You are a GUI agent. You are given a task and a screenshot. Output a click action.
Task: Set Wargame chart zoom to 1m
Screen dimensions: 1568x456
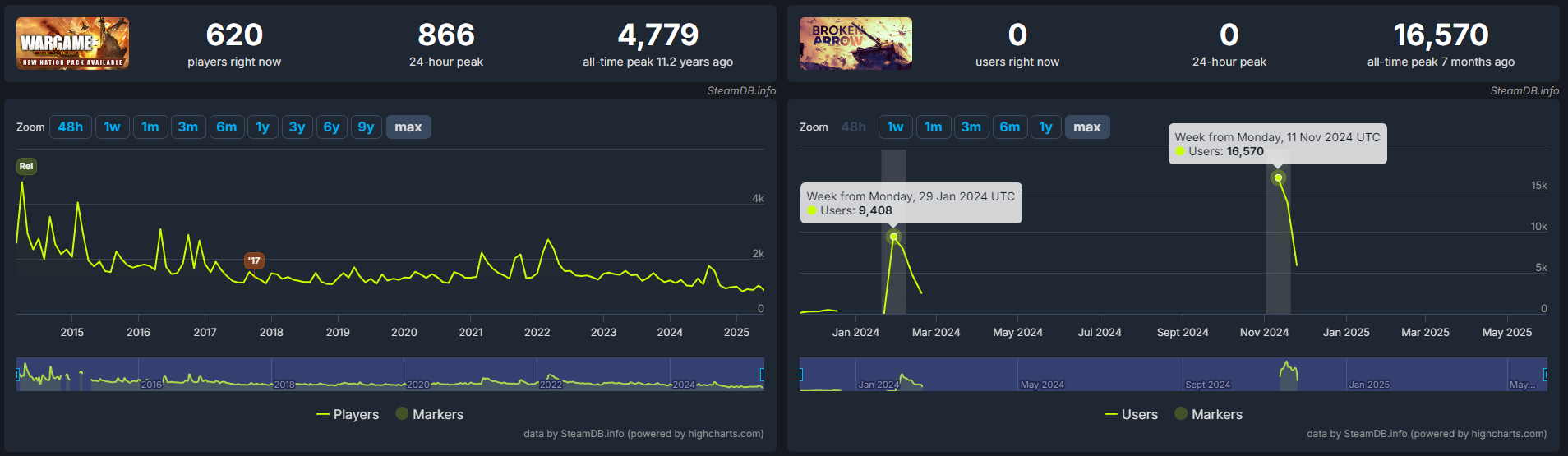tap(150, 127)
